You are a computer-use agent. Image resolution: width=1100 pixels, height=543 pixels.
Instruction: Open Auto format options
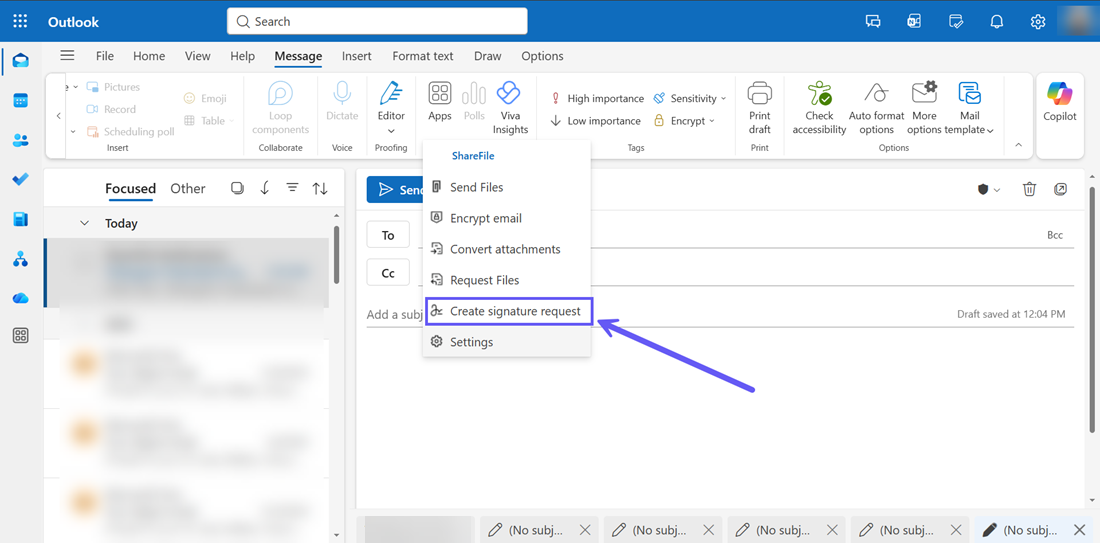click(x=876, y=109)
